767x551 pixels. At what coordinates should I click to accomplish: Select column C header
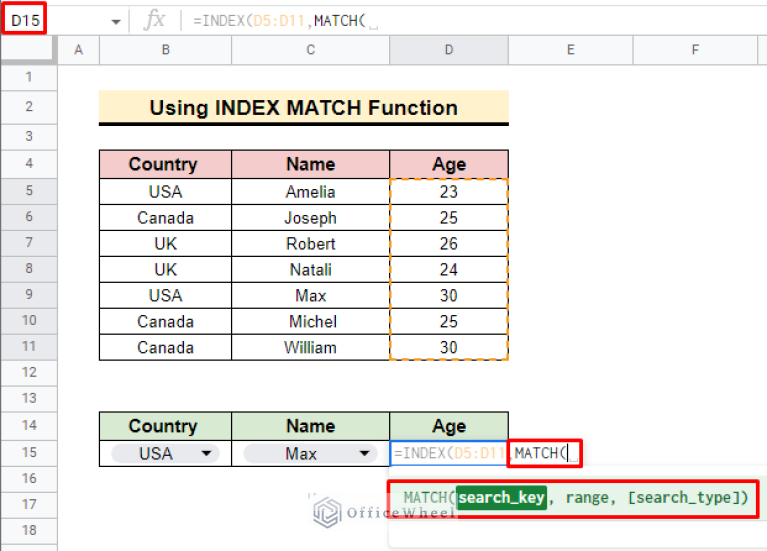point(311,49)
